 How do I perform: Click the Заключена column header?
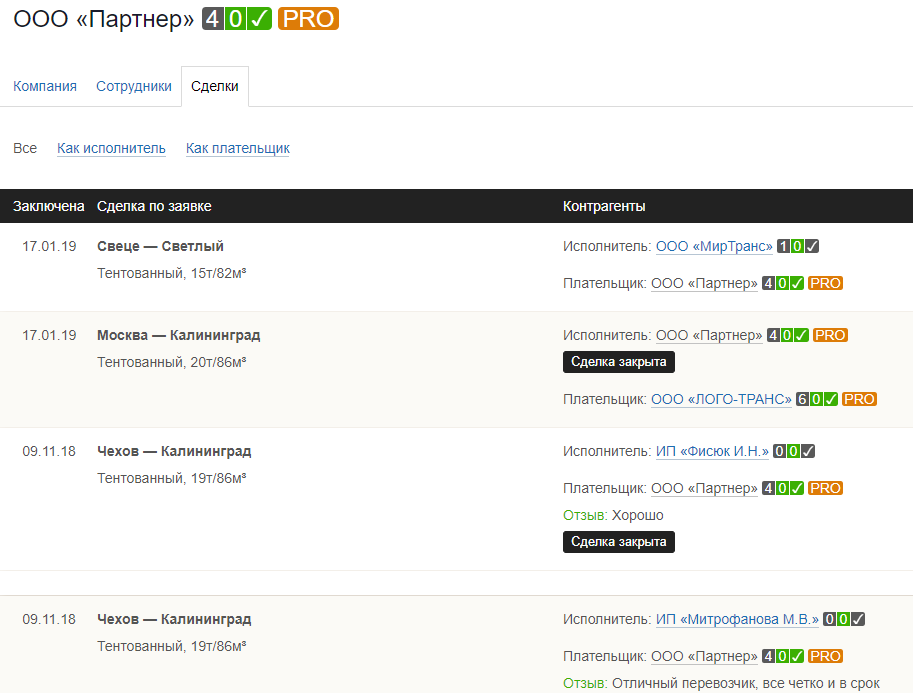pos(48,206)
